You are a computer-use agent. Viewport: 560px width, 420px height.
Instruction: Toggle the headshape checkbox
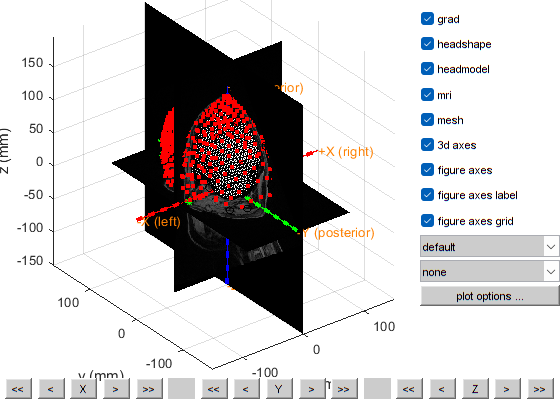click(427, 44)
